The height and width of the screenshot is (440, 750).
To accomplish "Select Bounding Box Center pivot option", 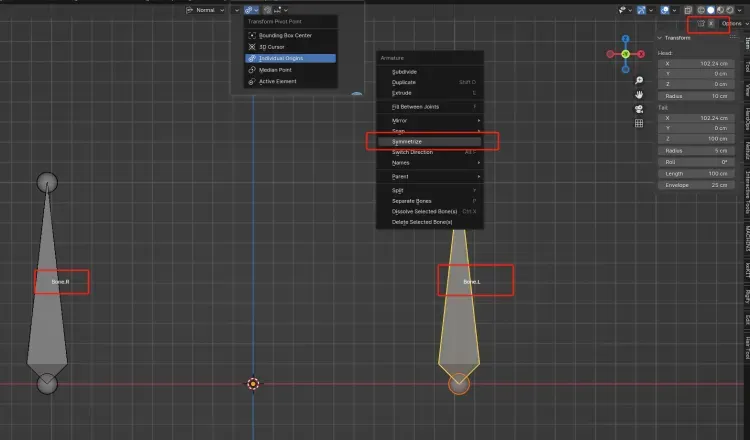I will [x=290, y=35].
